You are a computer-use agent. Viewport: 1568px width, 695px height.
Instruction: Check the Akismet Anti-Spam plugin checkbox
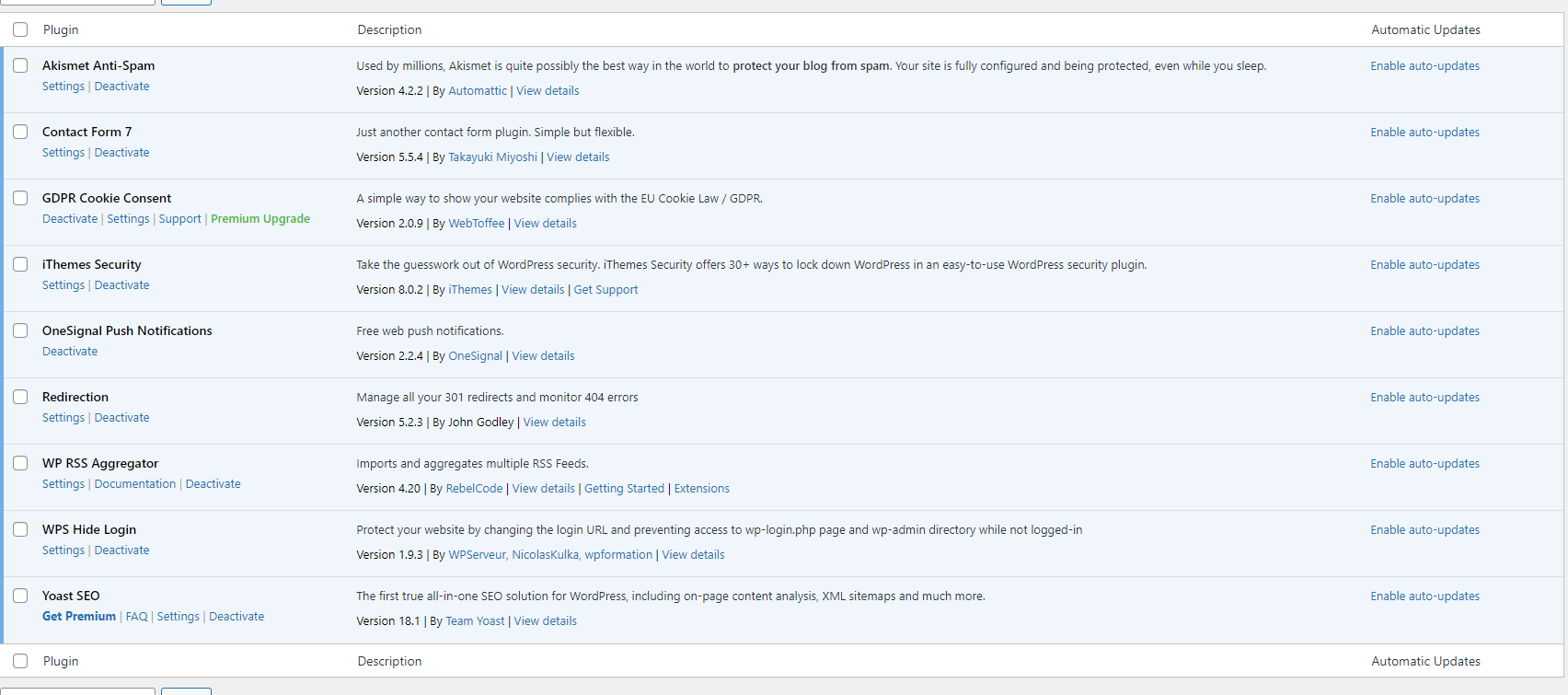pos(20,65)
